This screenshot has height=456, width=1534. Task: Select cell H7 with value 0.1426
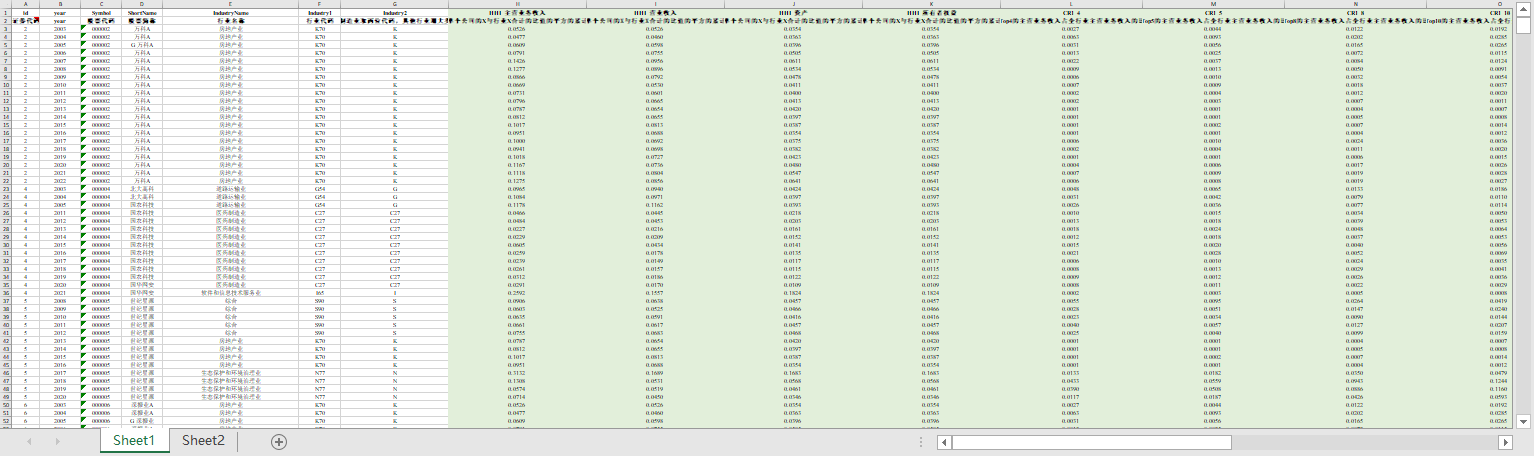click(517, 60)
